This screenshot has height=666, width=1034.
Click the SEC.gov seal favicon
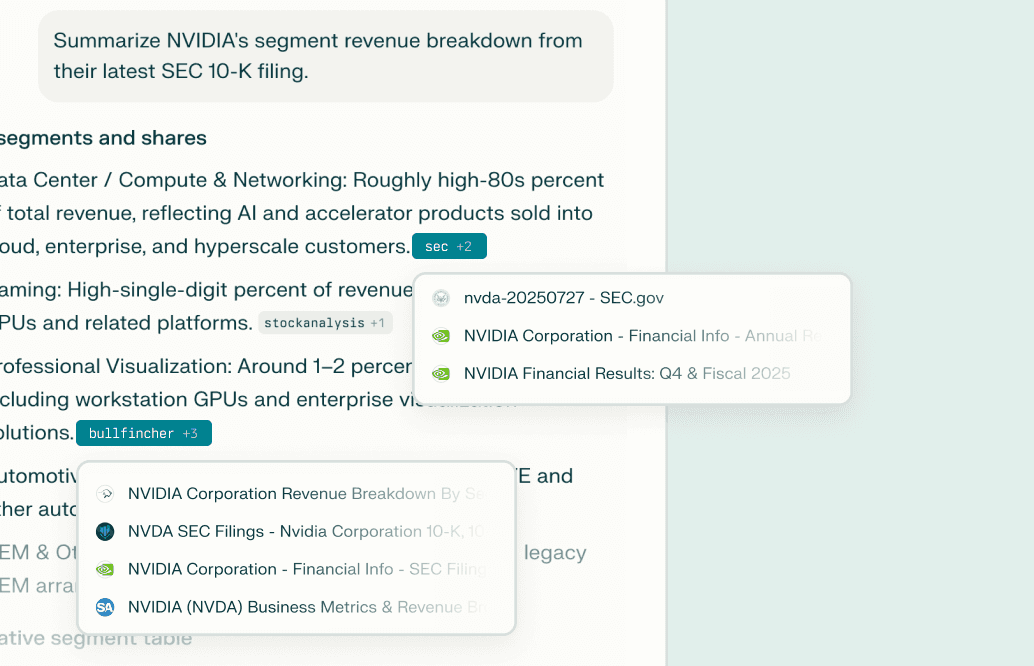[x=441, y=298]
